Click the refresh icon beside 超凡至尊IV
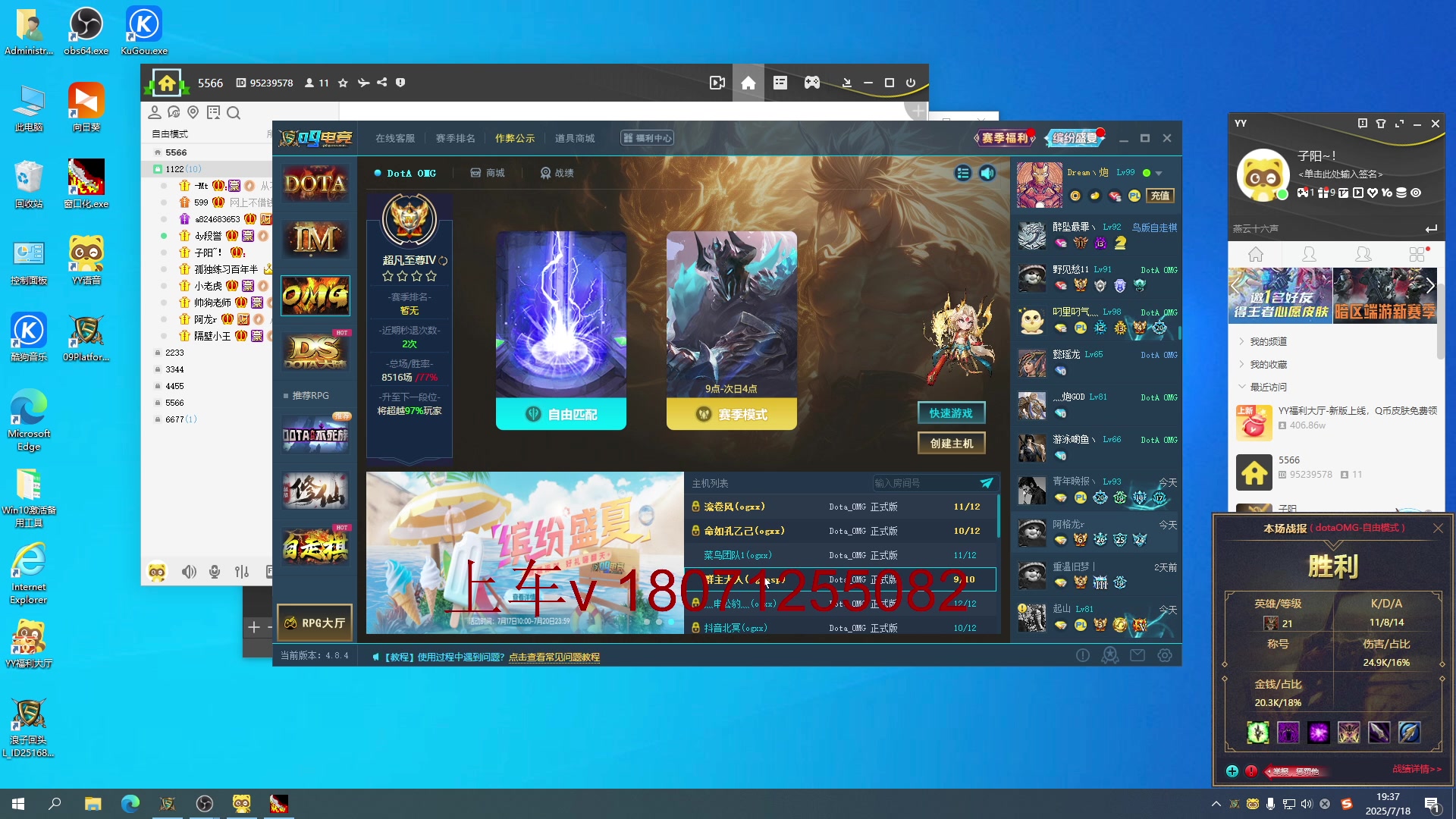This screenshot has width=1456, height=819. (x=443, y=261)
